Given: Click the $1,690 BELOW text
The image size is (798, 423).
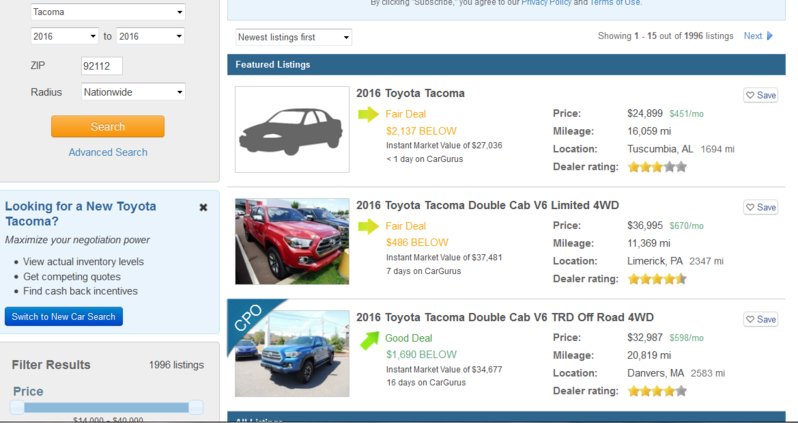Looking at the screenshot, I should tap(421, 354).
